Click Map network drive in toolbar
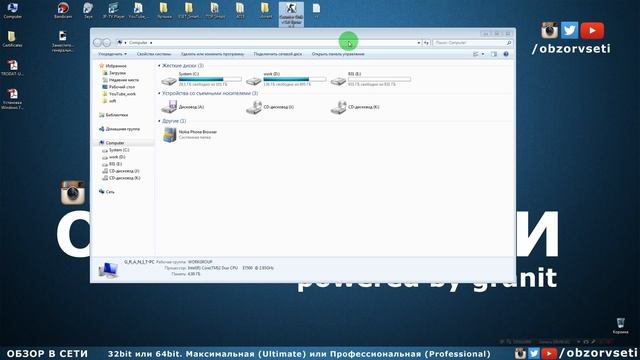 tap(278, 54)
